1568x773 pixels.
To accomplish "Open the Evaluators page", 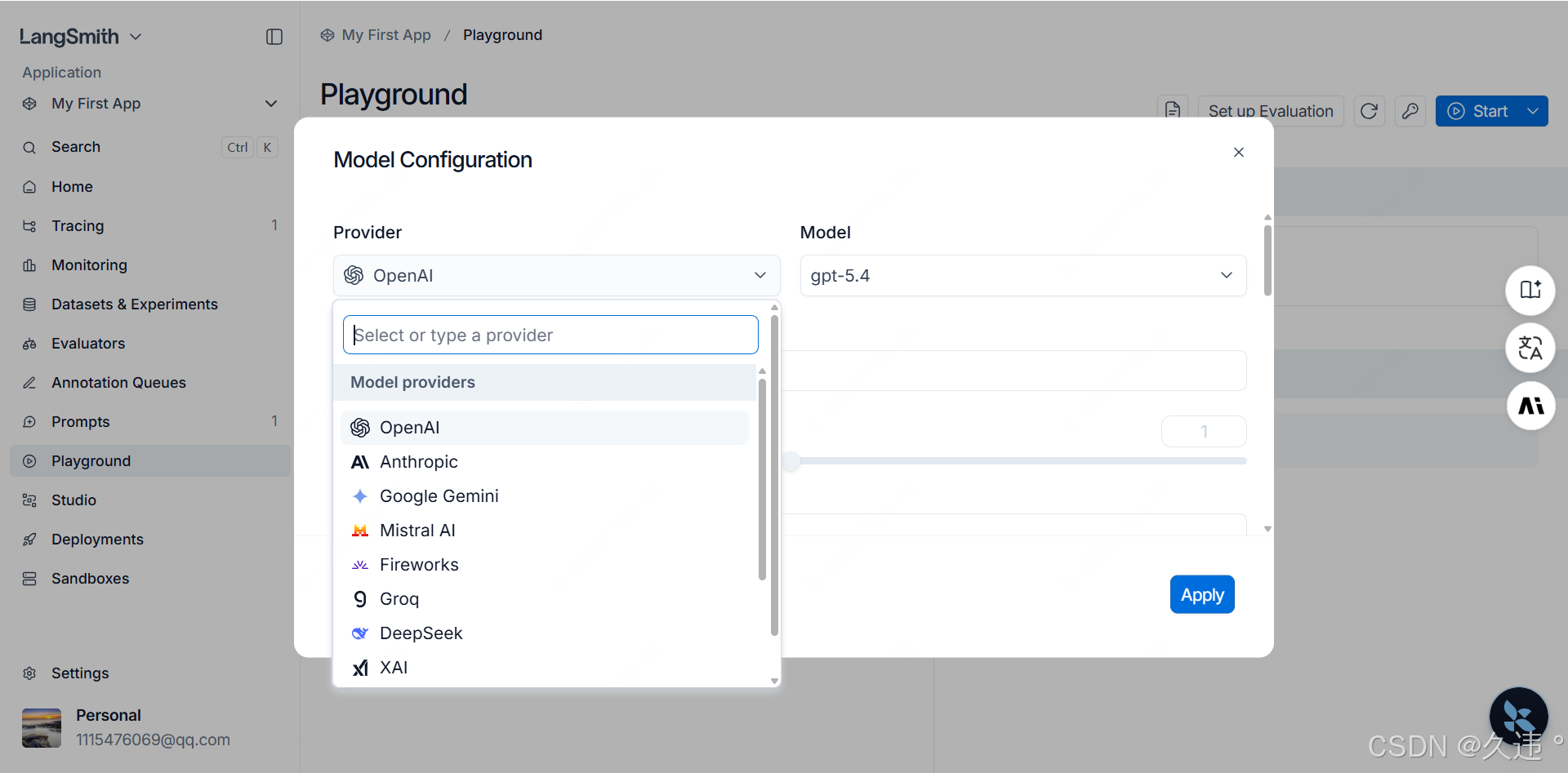I will point(150,344).
